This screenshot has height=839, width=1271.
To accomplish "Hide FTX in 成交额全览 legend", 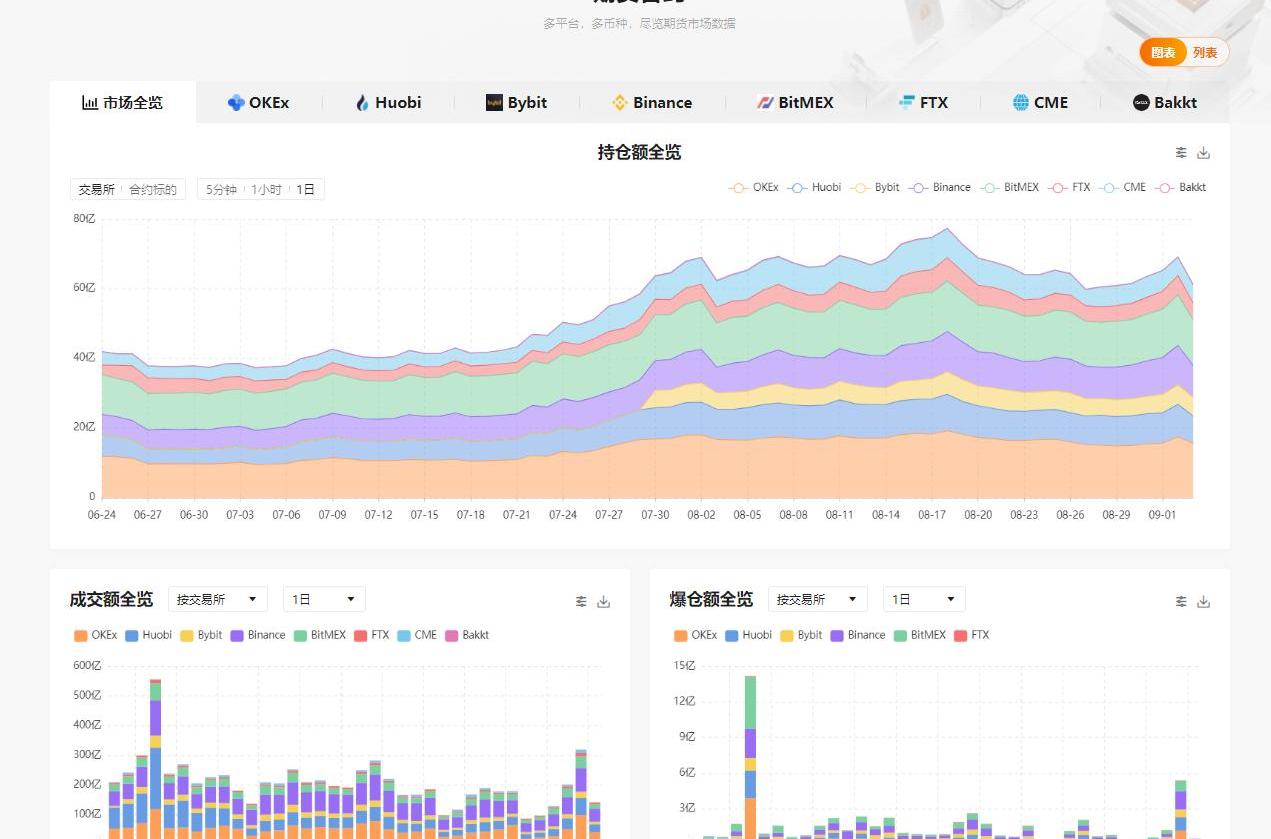I will [x=372, y=635].
